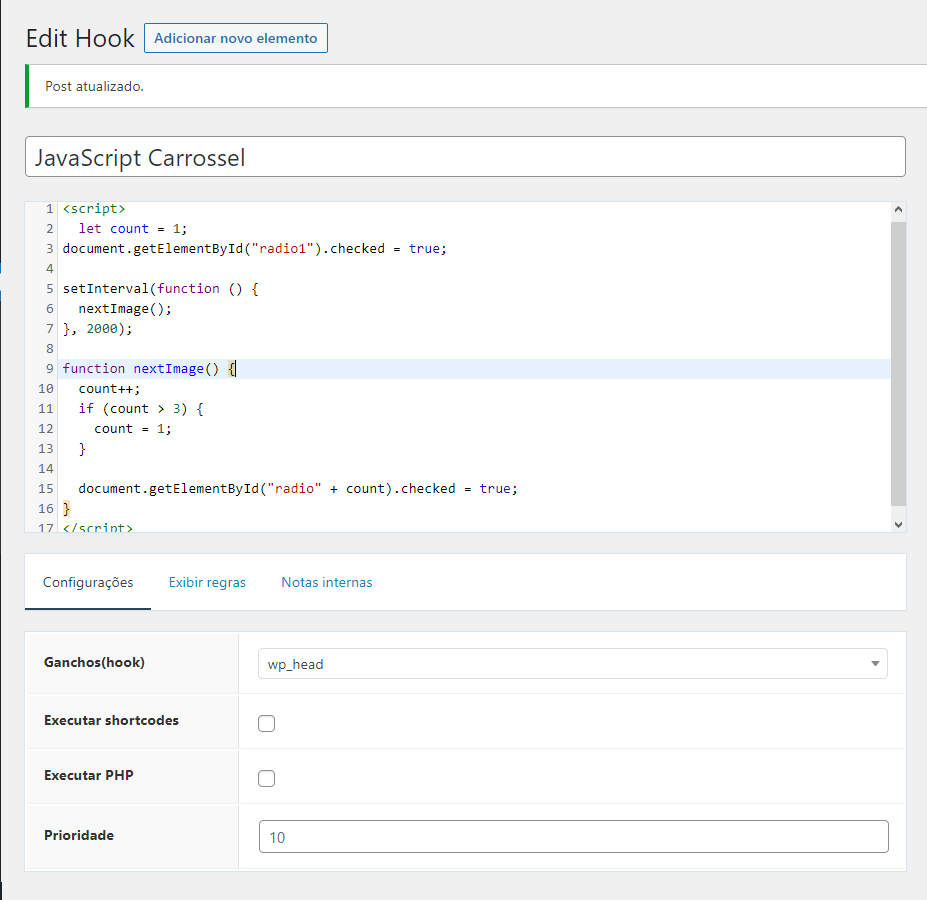This screenshot has width=927, height=900.
Task: Select the "Configurações" tab
Action: click(87, 581)
